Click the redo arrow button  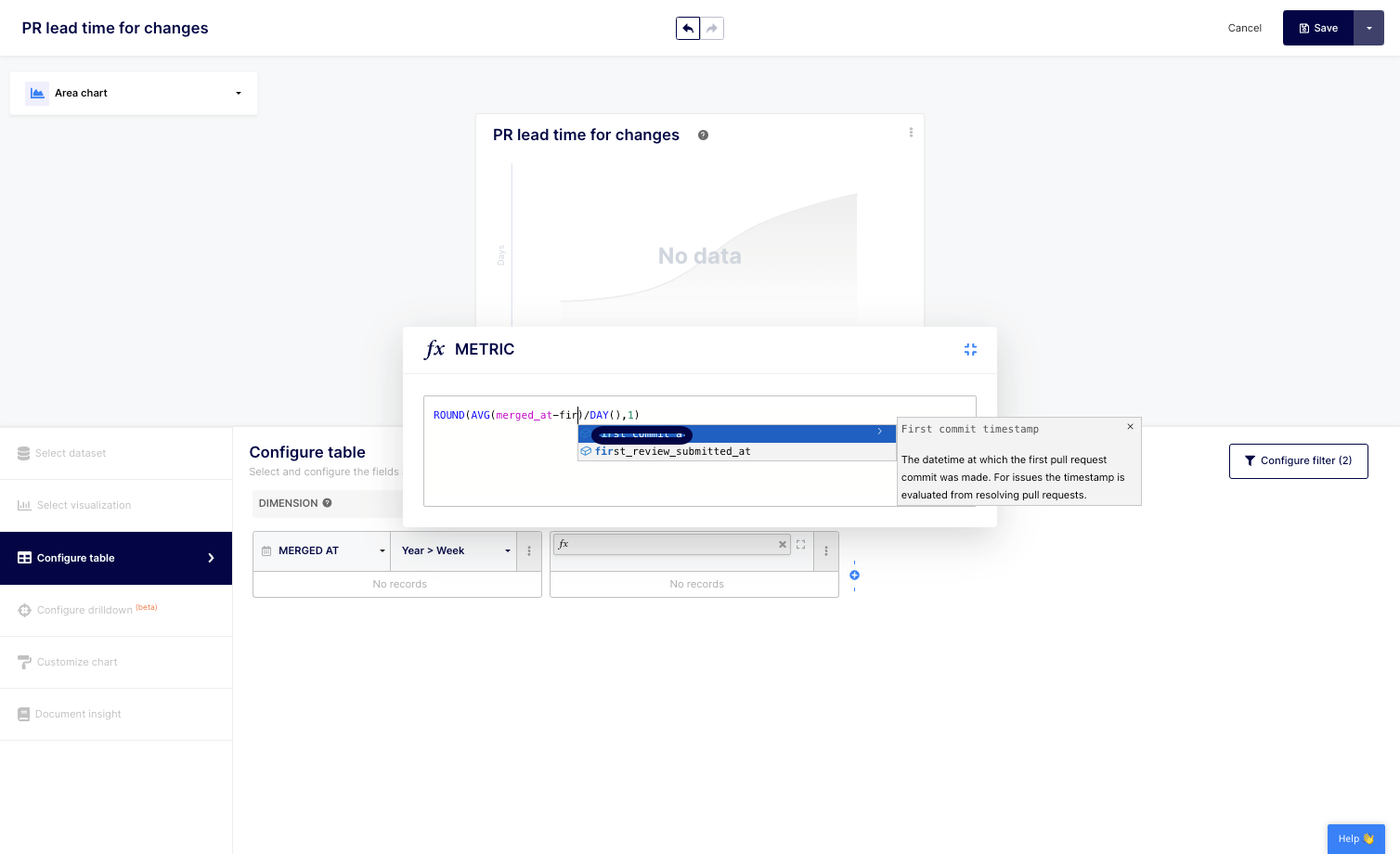[x=712, y=29]
